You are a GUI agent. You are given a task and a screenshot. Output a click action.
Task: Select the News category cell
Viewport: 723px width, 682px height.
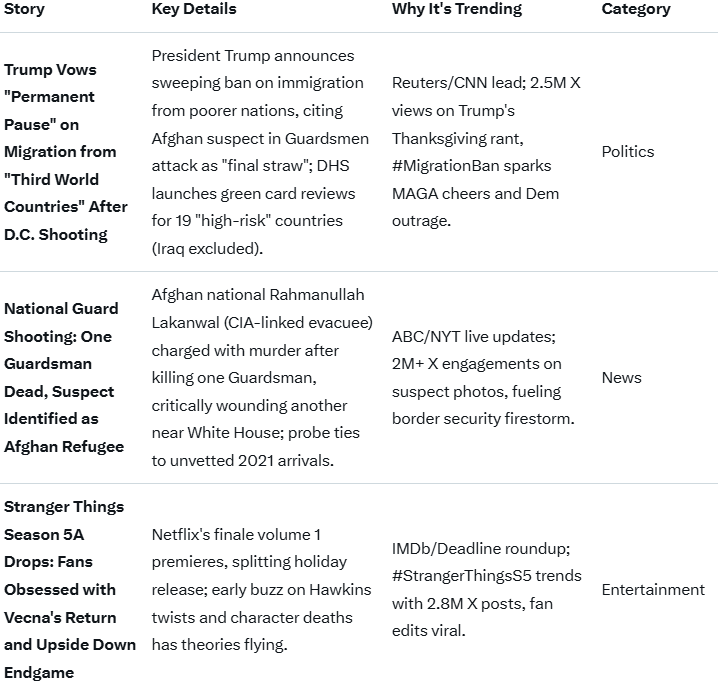(621, 378)
